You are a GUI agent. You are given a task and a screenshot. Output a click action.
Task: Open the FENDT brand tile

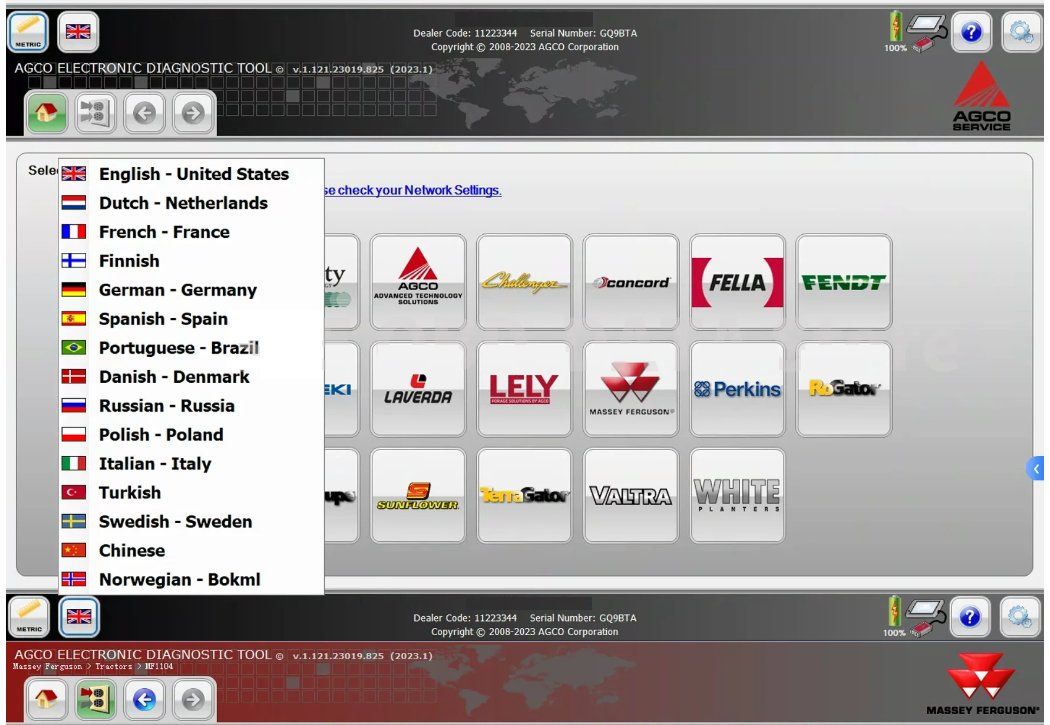[843, 282]
